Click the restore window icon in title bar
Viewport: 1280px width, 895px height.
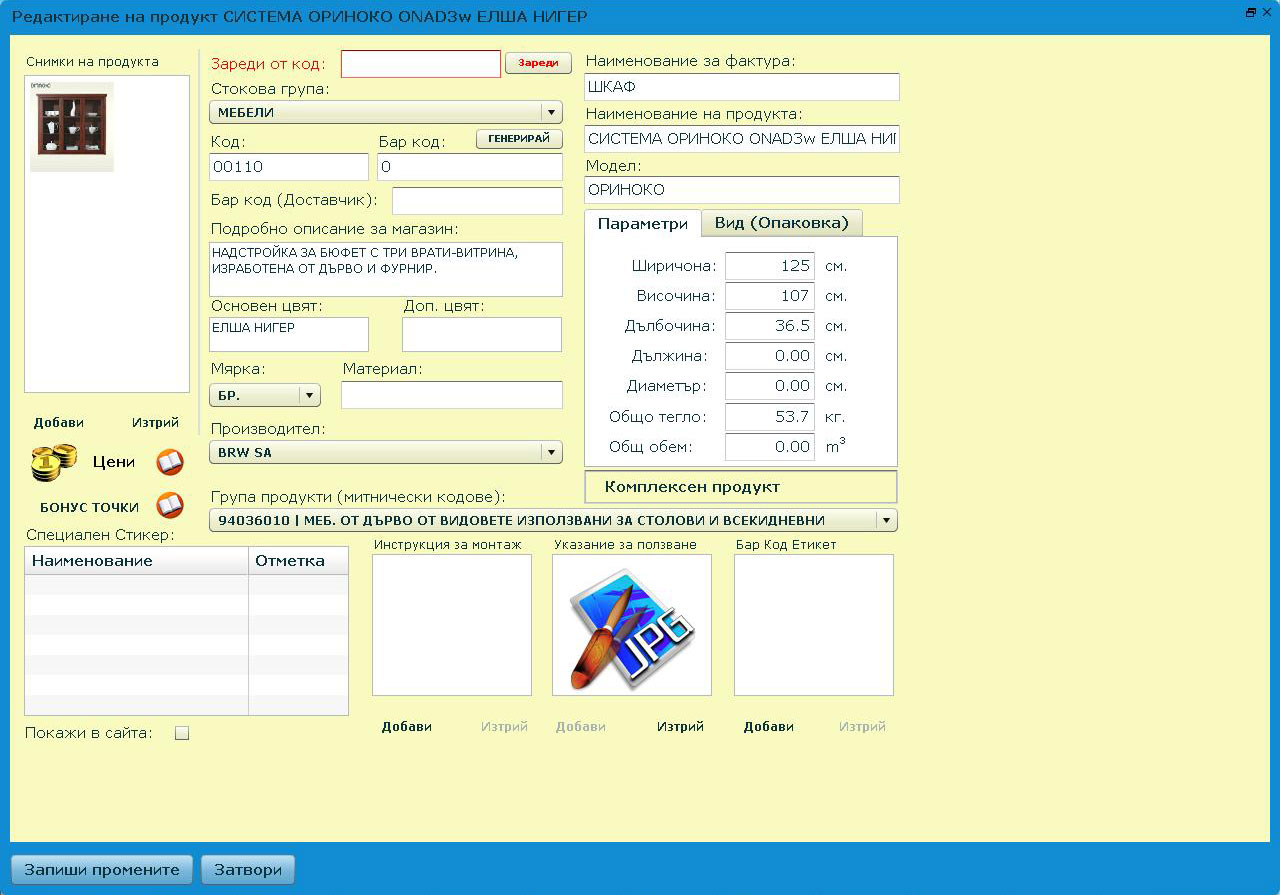pos(1250,12)
